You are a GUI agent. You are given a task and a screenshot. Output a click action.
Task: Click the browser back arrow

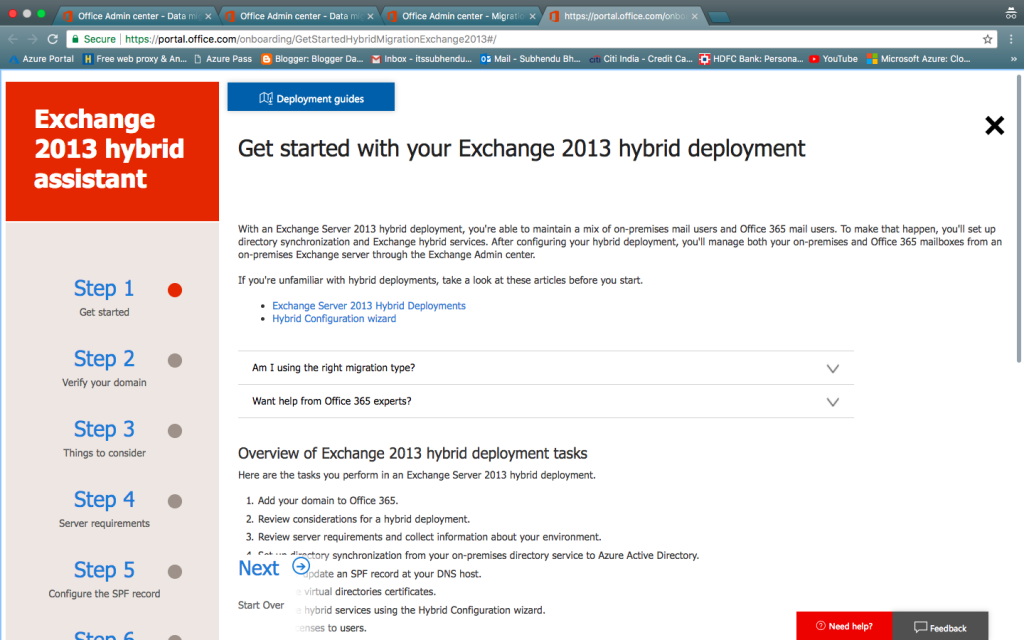point(13,39)
